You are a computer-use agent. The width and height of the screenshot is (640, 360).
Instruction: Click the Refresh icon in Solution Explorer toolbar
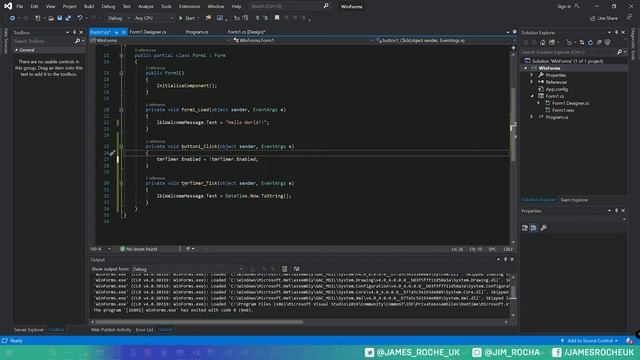(x=590, y=42)
